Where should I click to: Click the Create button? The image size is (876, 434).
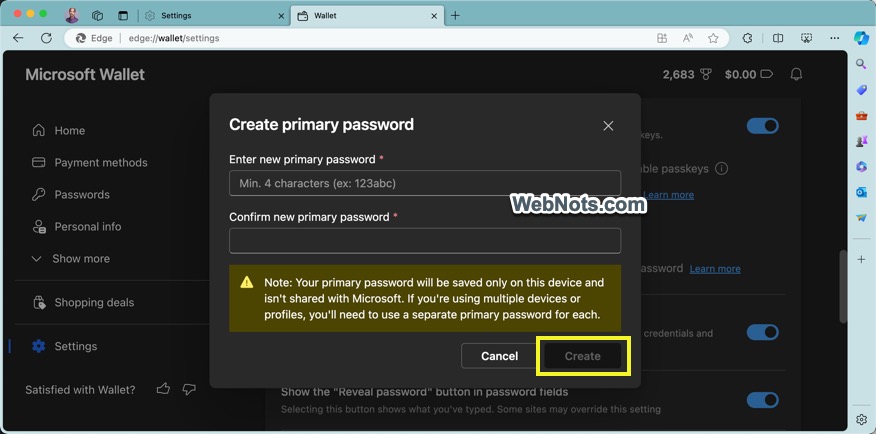click(582, 356)
